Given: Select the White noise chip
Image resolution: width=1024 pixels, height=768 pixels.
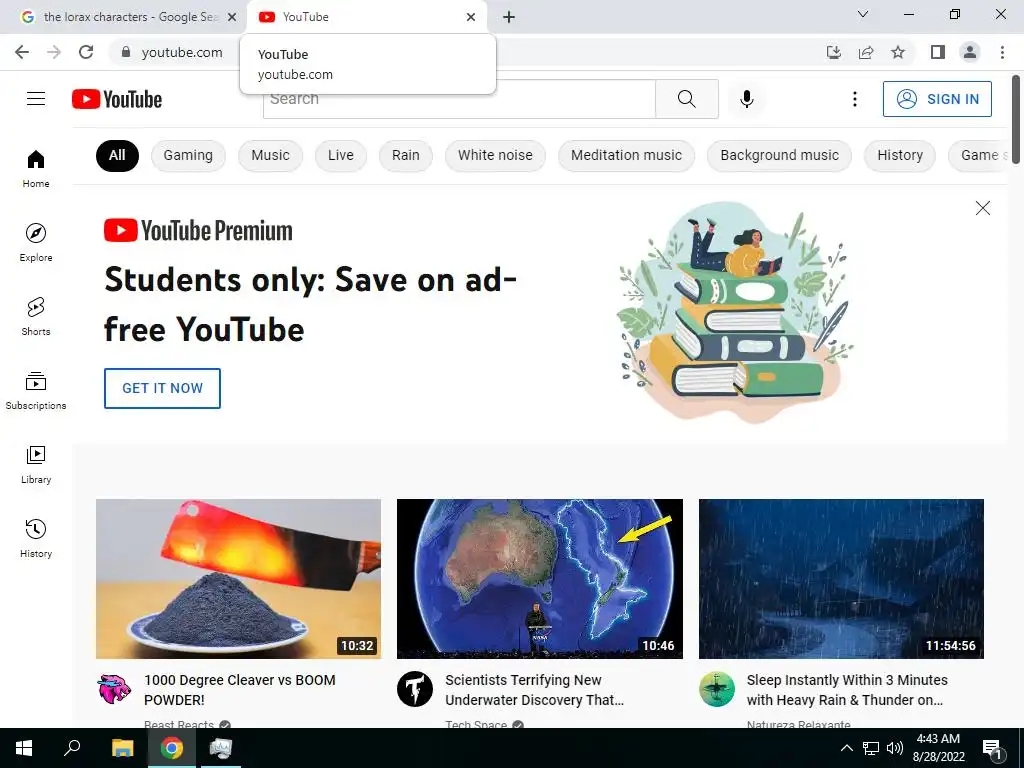Looking at the screenshot, I should 495,155.
